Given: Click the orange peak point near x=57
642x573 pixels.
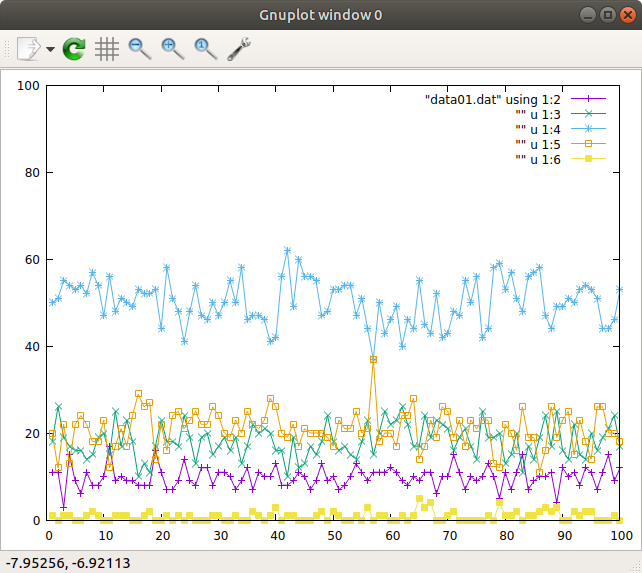Looking at the screenshot, I should (x=373, y=360).
